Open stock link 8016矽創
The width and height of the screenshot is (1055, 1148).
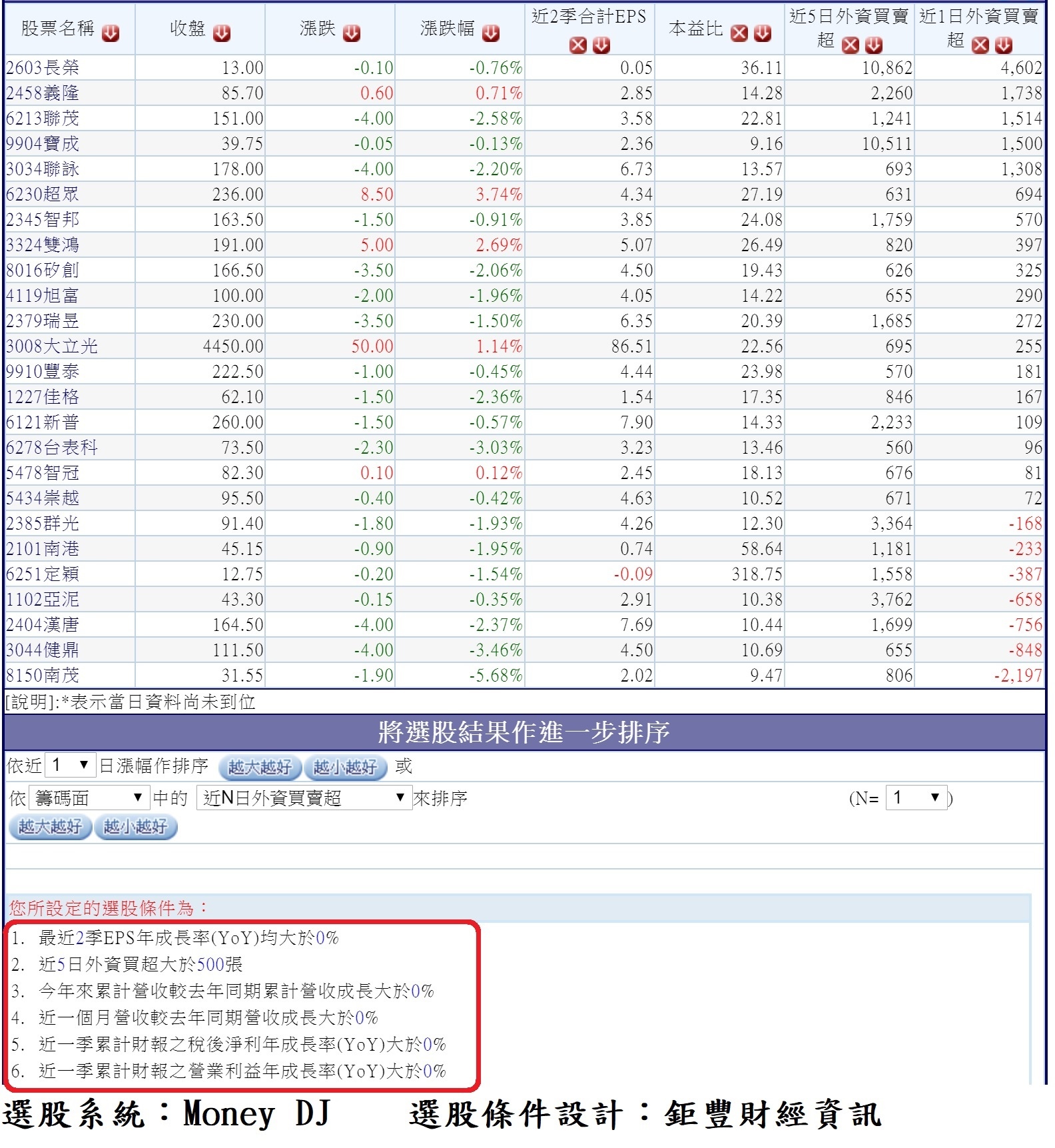tap(43, 270)
